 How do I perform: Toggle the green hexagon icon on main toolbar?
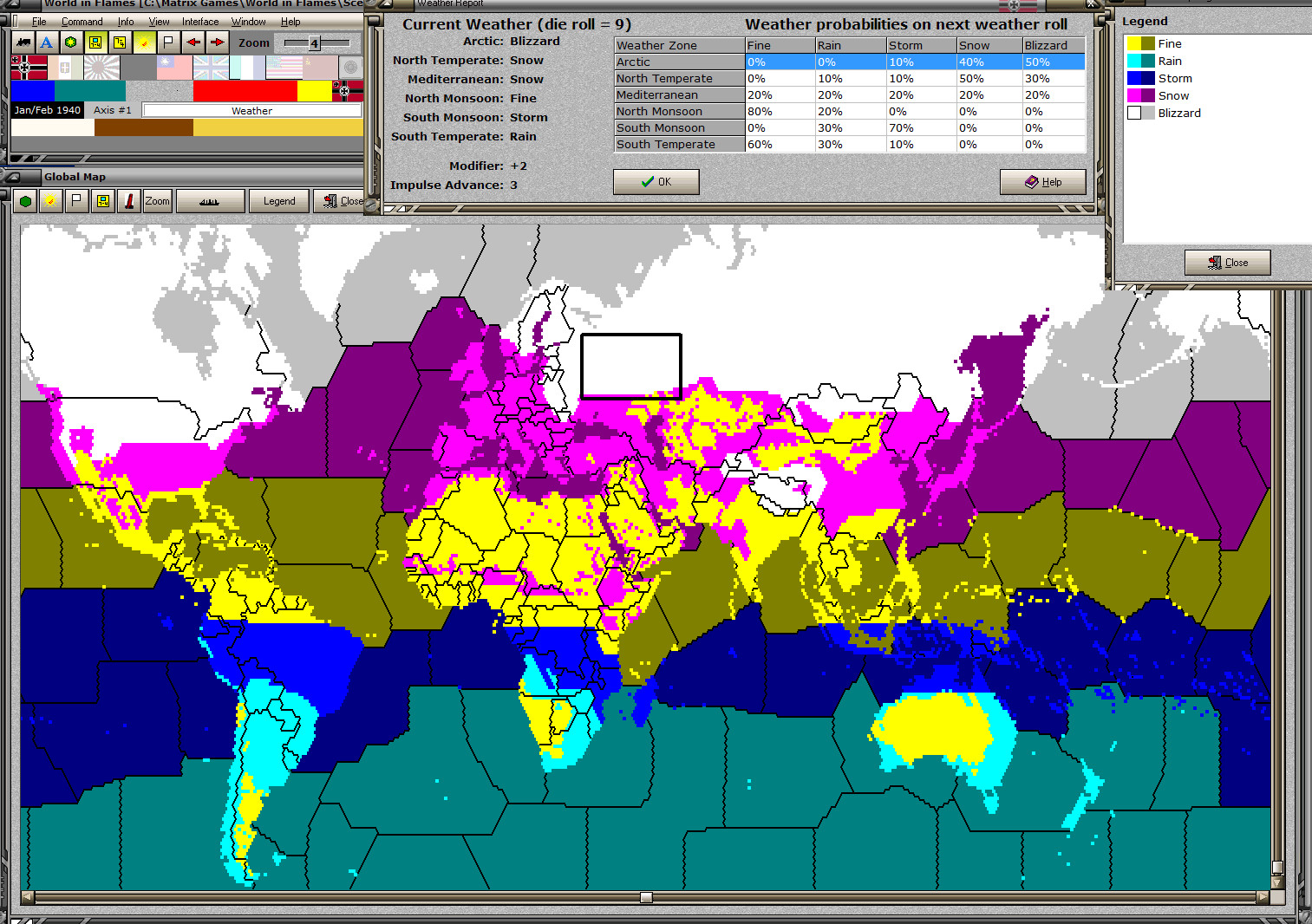[70, 42]
